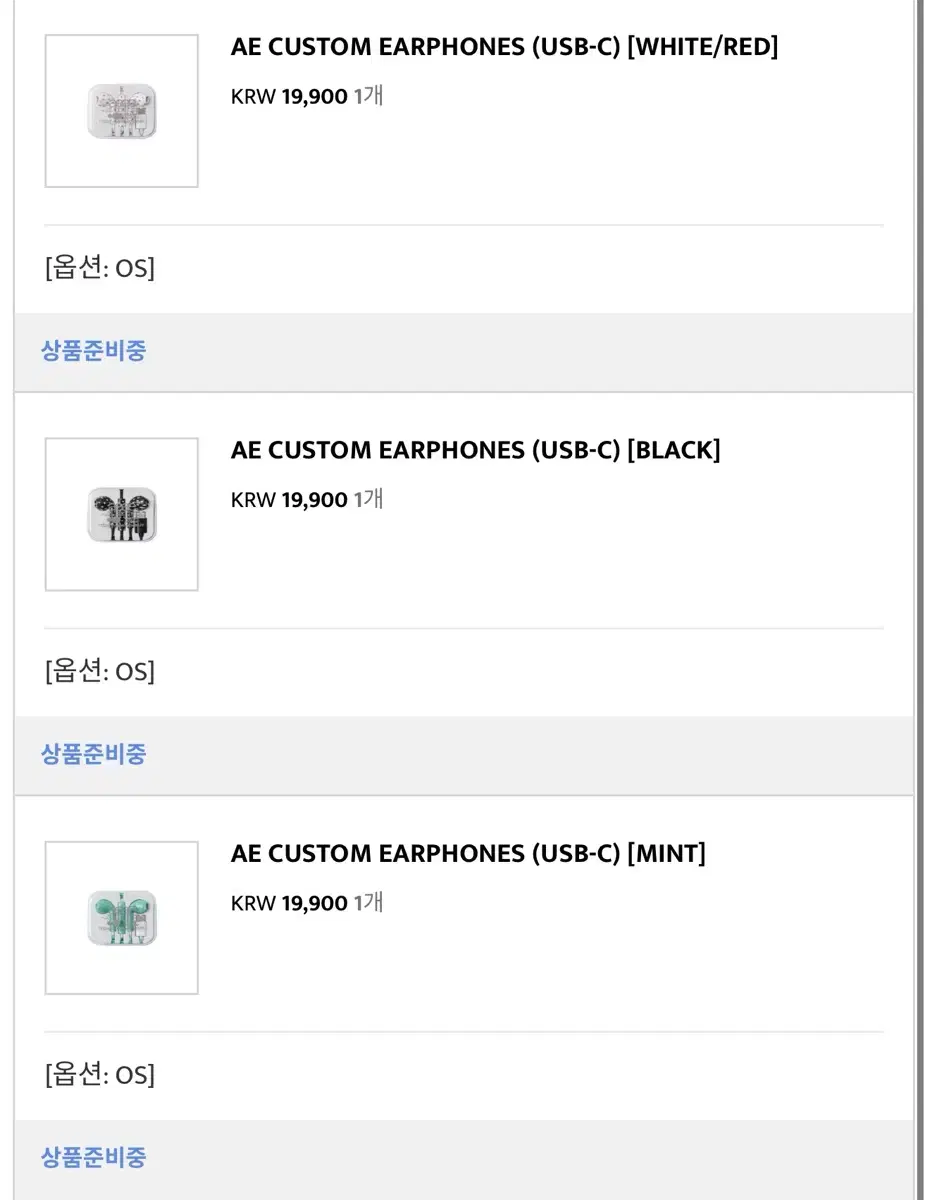Select the MINT order item row

click(x=465, y=950)
